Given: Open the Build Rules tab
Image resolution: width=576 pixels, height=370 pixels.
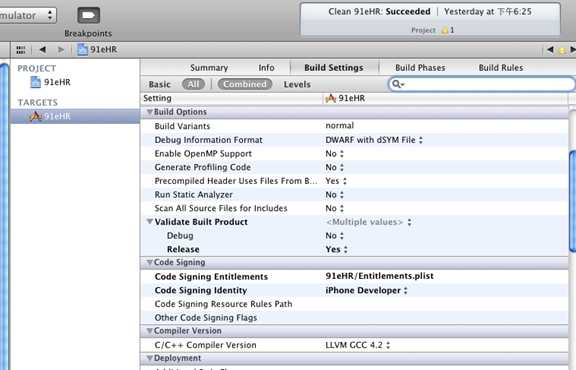Looking at the screenshot, I should (501, 68).
